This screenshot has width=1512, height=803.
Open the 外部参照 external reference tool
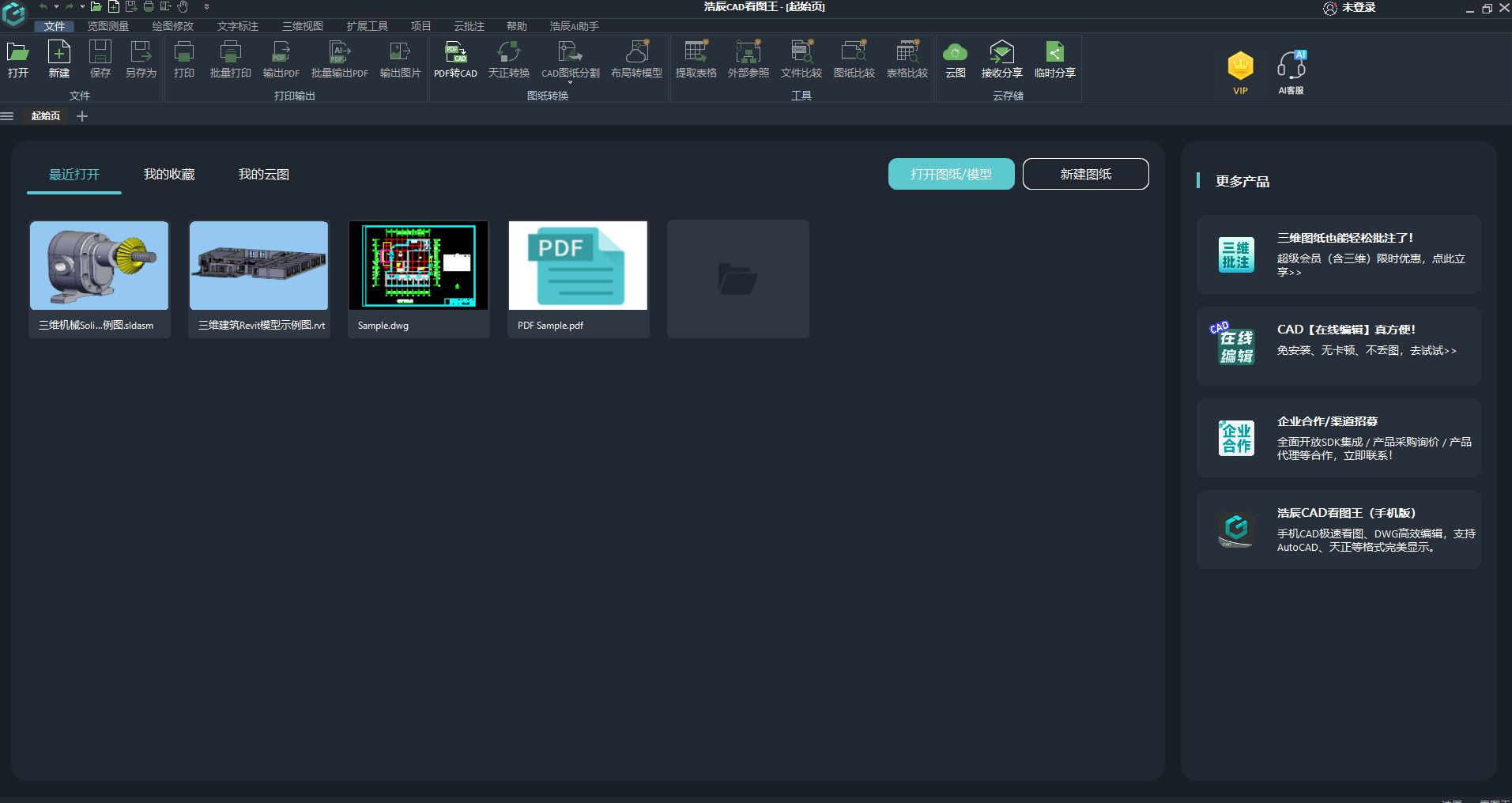point(748,59)
